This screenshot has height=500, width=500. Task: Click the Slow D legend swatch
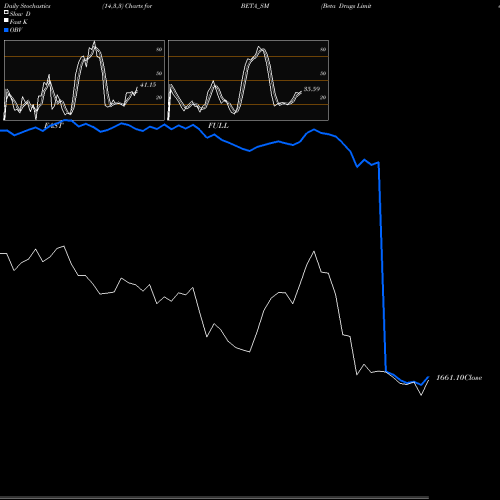point(6,12)
